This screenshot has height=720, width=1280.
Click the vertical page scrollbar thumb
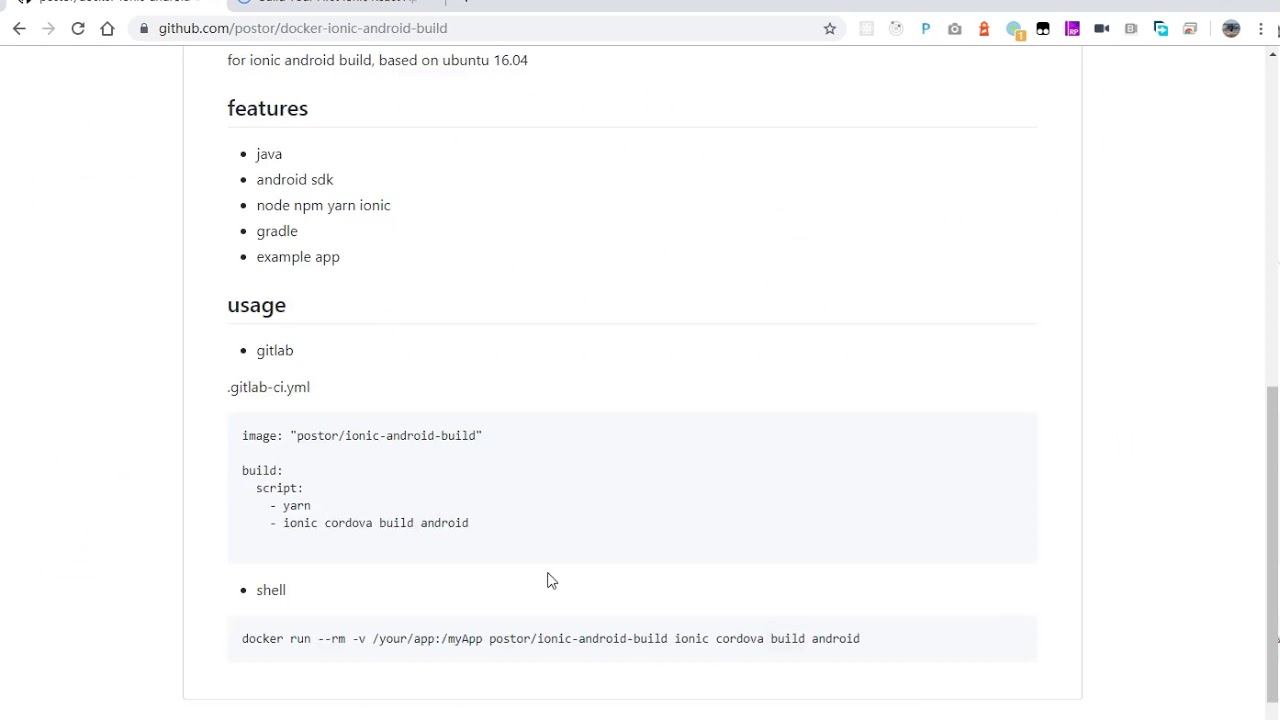click(1272, 545)
